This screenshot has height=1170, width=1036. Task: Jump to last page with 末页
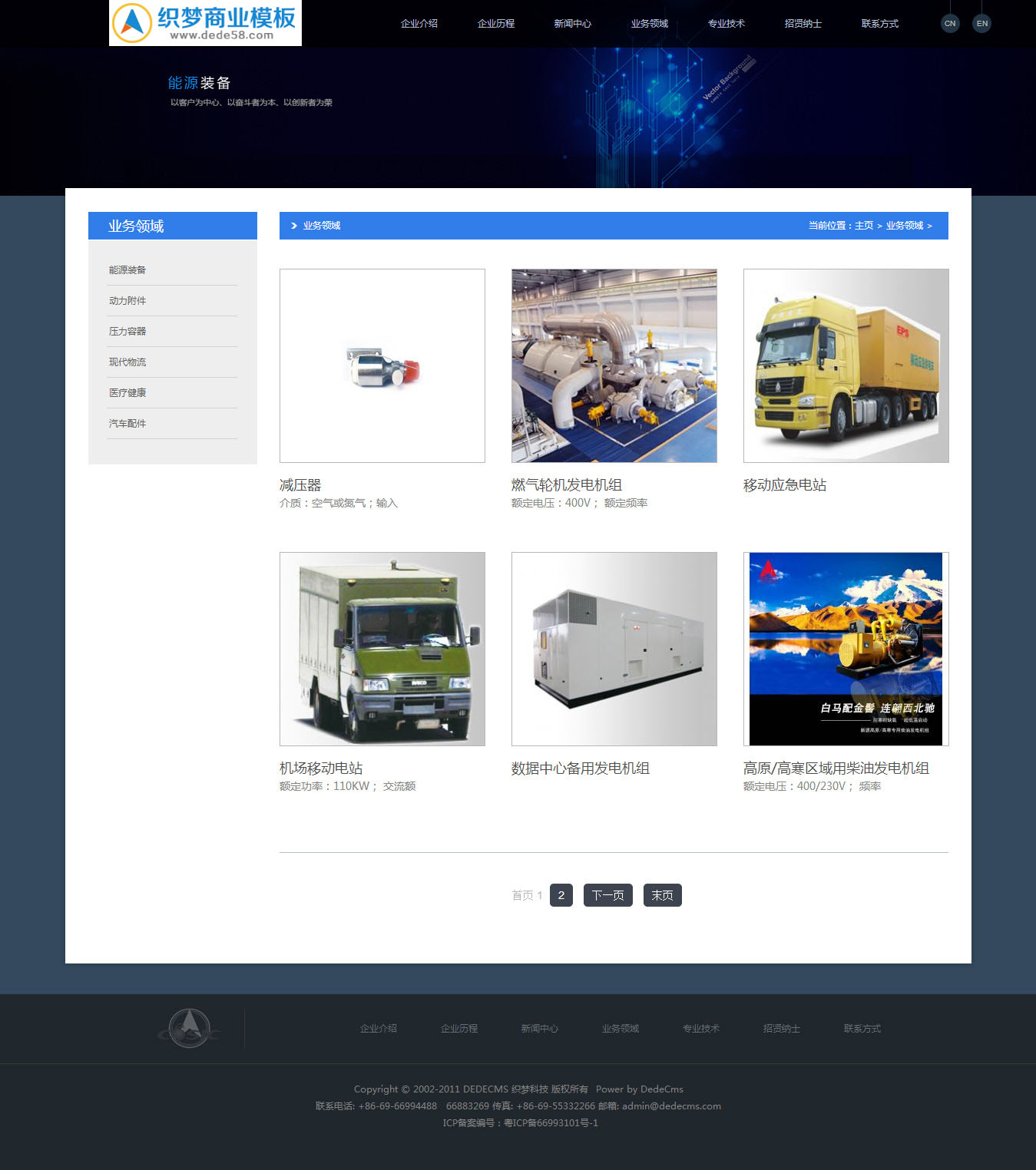point(662,895)
